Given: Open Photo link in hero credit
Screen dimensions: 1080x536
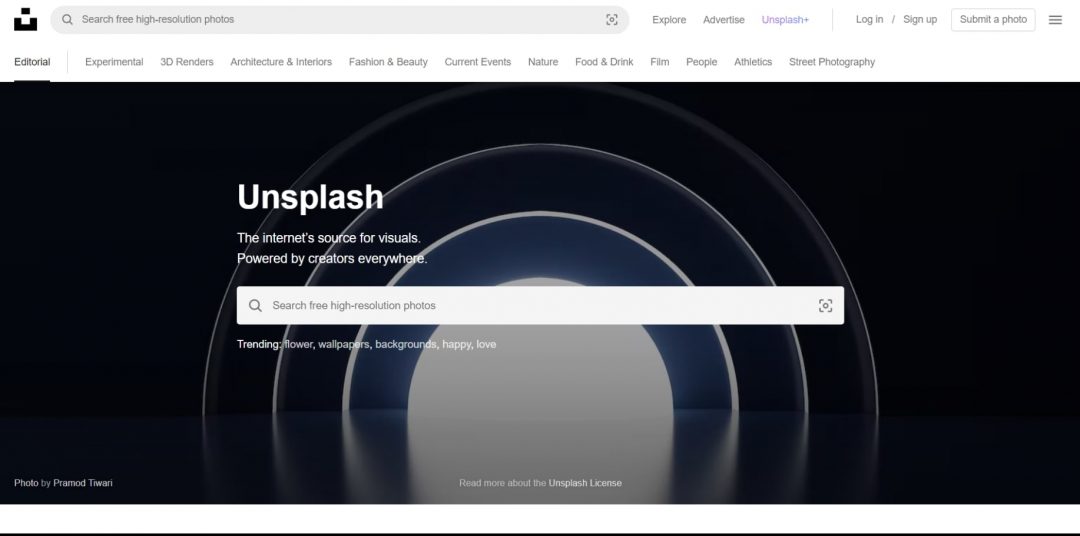Looking at the screenshot, I should (x=26, y=483).
